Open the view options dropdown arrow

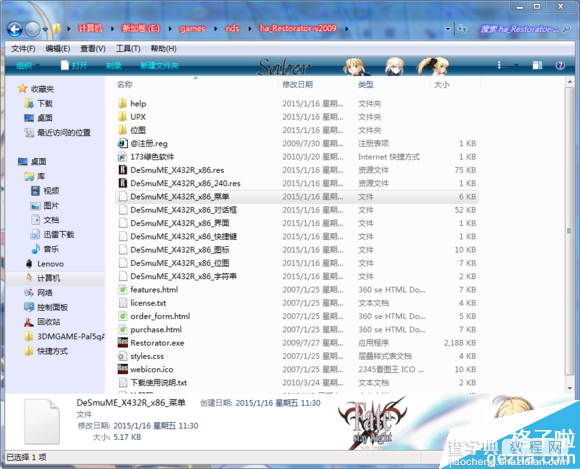pyautogui.click(x=516, y=65)
